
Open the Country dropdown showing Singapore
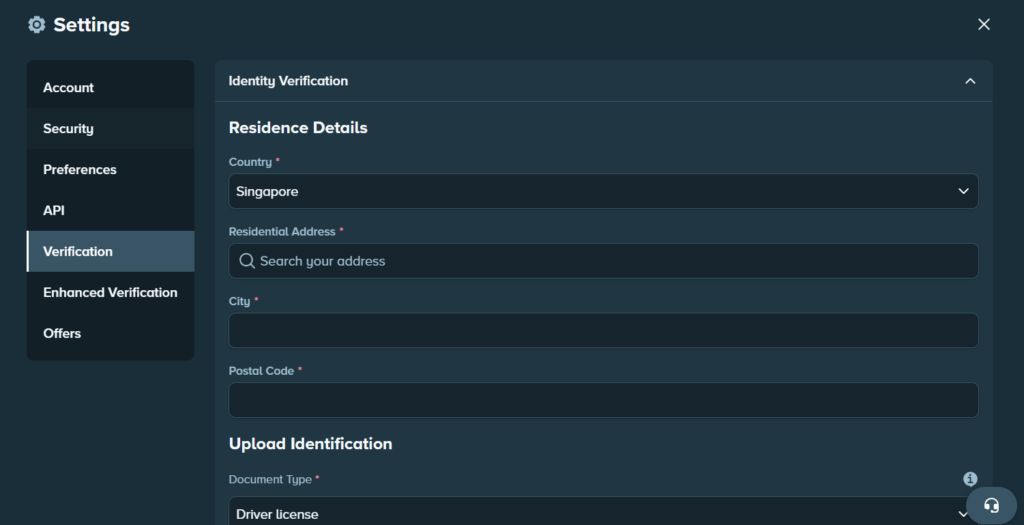coord(603,191)
